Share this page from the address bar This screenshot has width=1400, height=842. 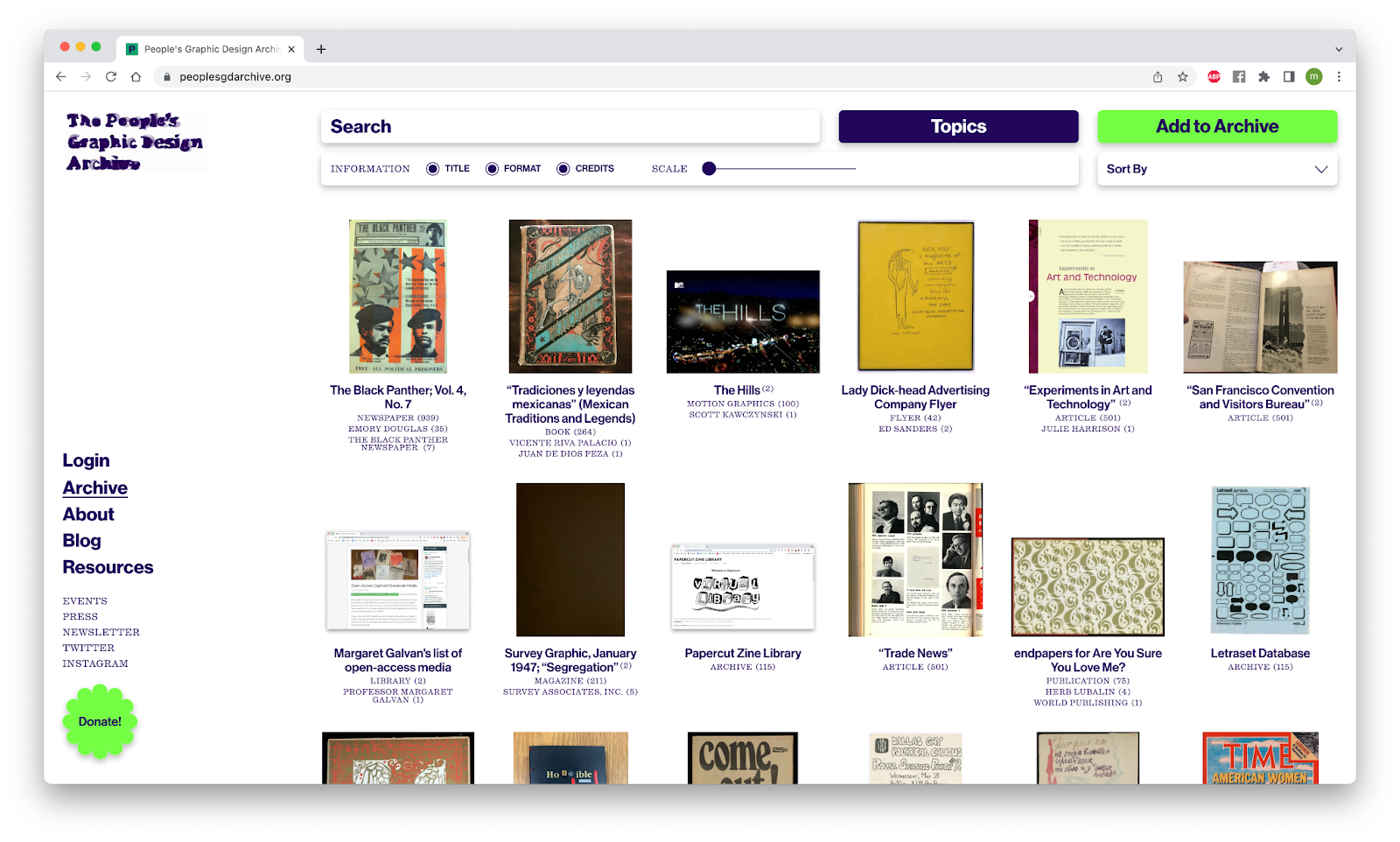coord(1158,77)
